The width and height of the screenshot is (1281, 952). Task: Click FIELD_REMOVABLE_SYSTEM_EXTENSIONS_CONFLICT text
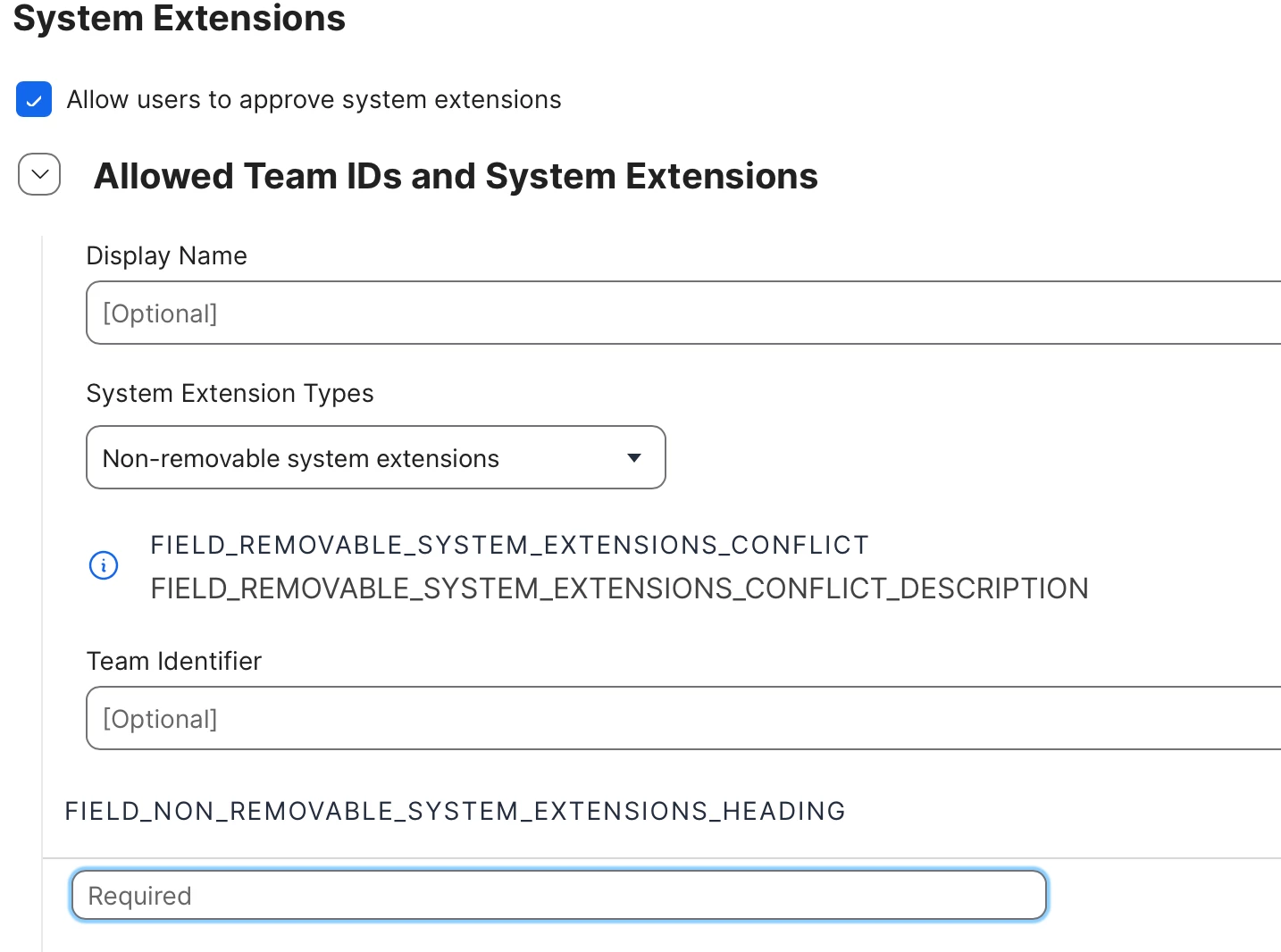(x=509, y=545)
